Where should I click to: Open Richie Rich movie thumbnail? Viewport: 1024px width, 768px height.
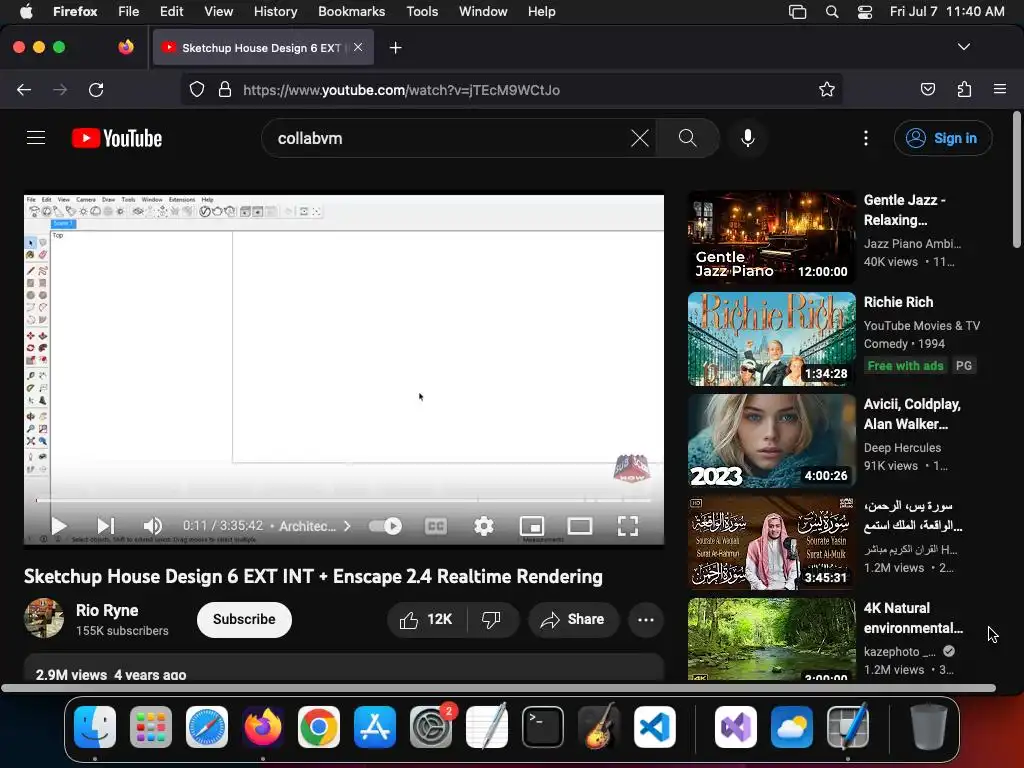click(772, 339)
